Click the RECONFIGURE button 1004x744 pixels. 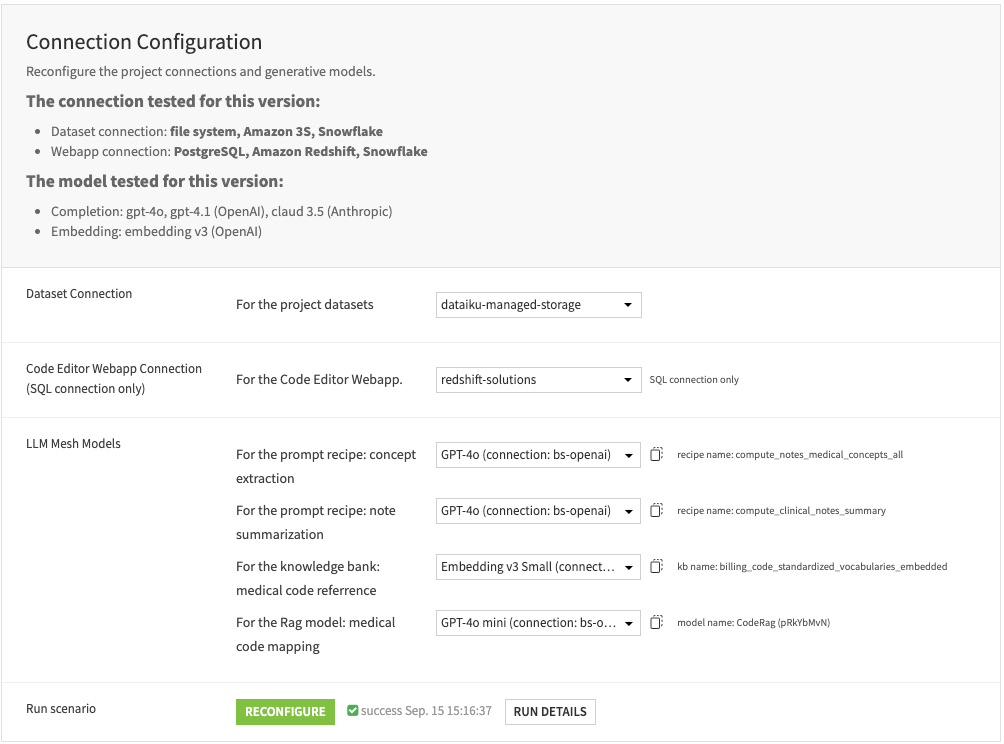pos(284,711)
